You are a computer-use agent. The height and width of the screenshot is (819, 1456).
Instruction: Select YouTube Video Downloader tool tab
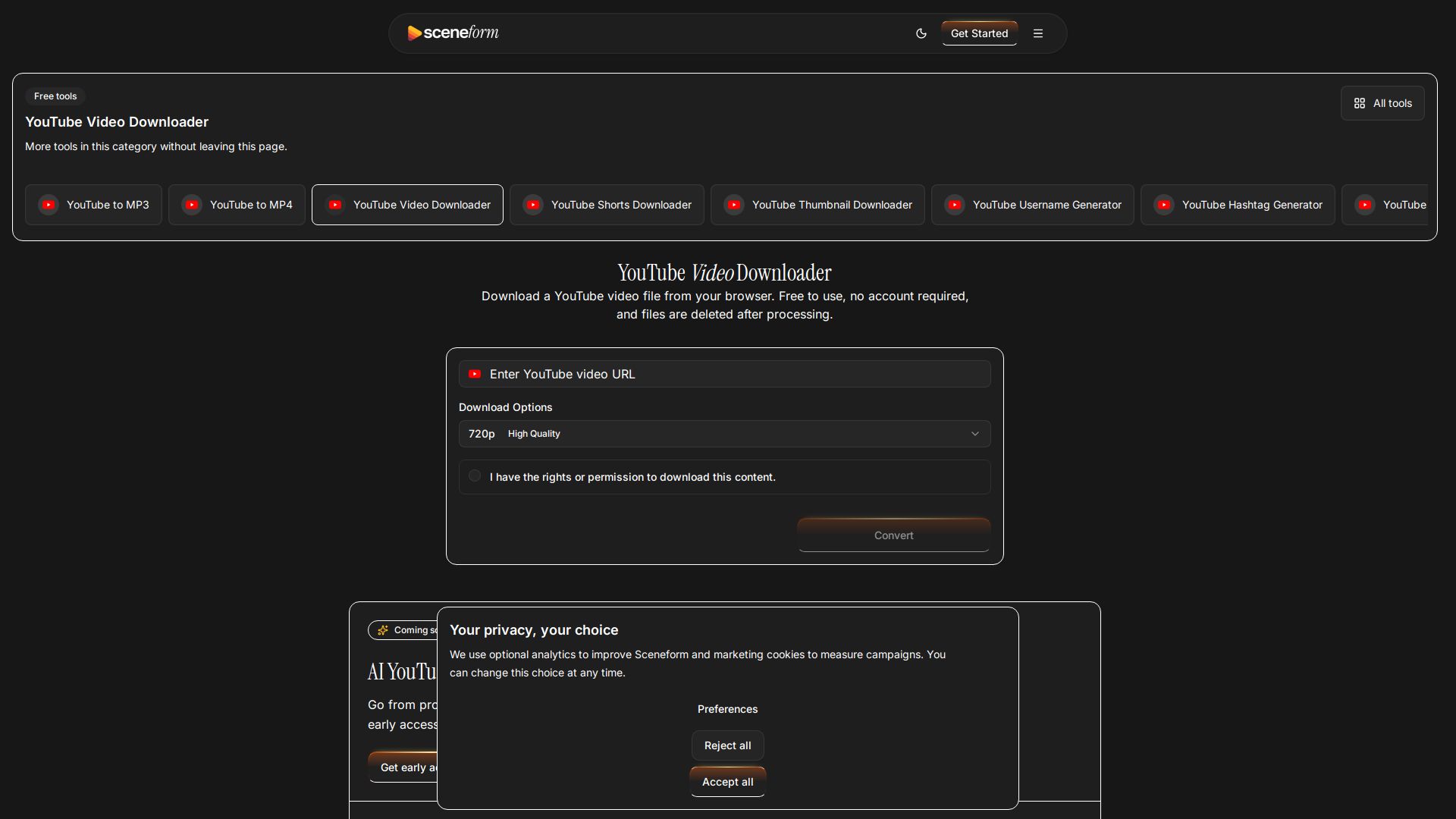(407, 205)
